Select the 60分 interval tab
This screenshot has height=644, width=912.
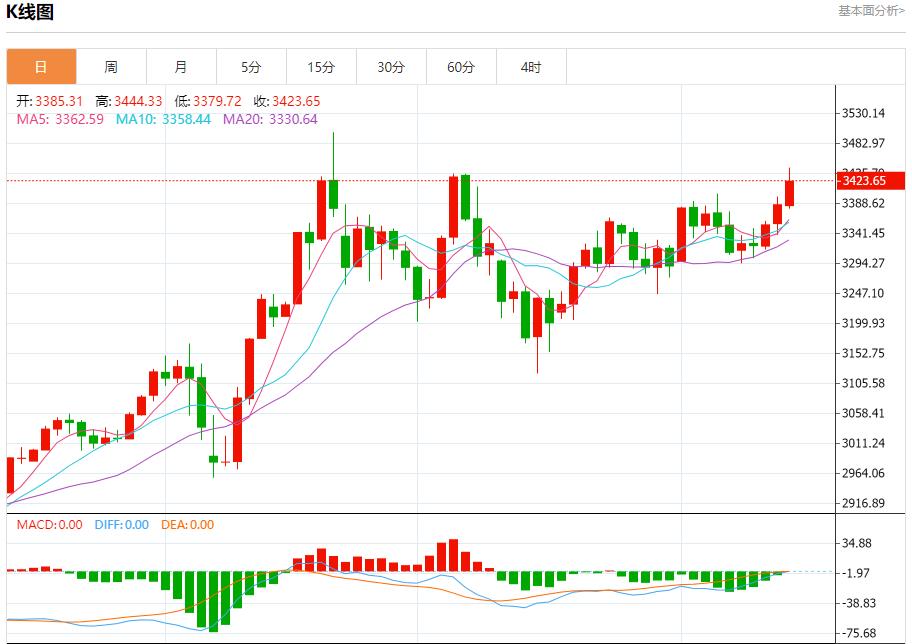click(461, 67)
